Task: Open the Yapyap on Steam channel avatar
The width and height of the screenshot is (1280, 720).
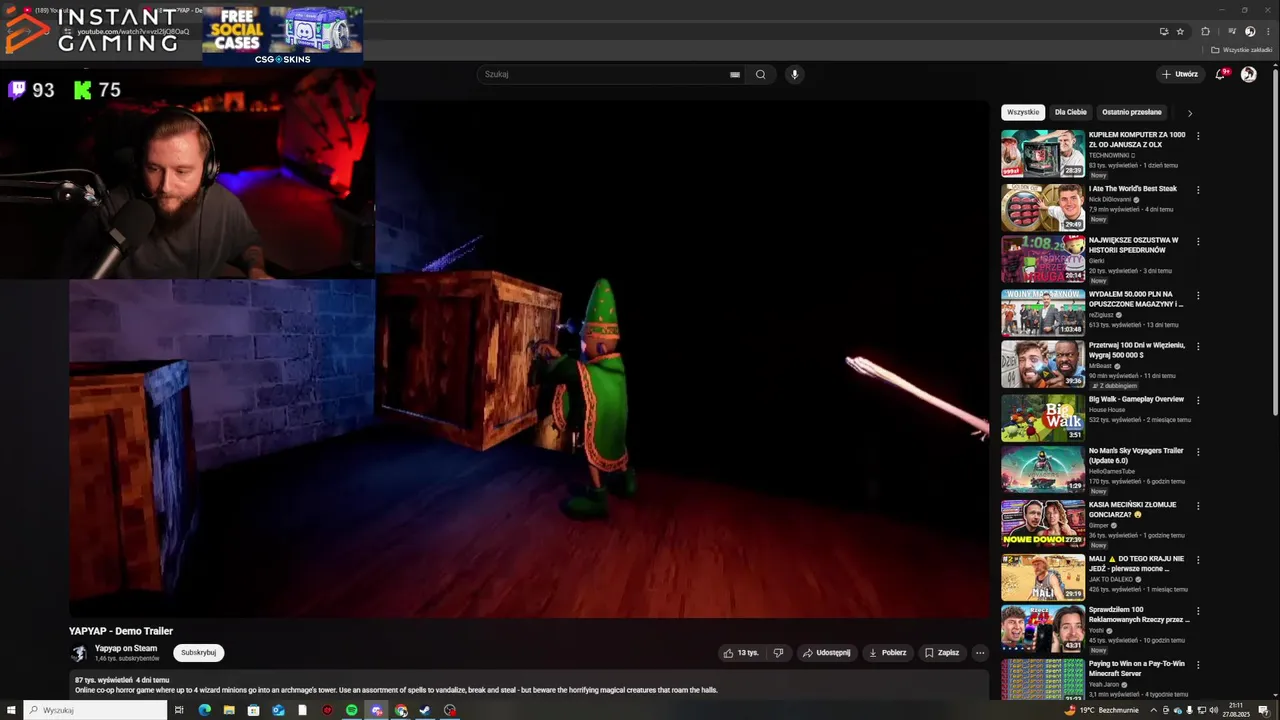Action: tap(79, 653)
